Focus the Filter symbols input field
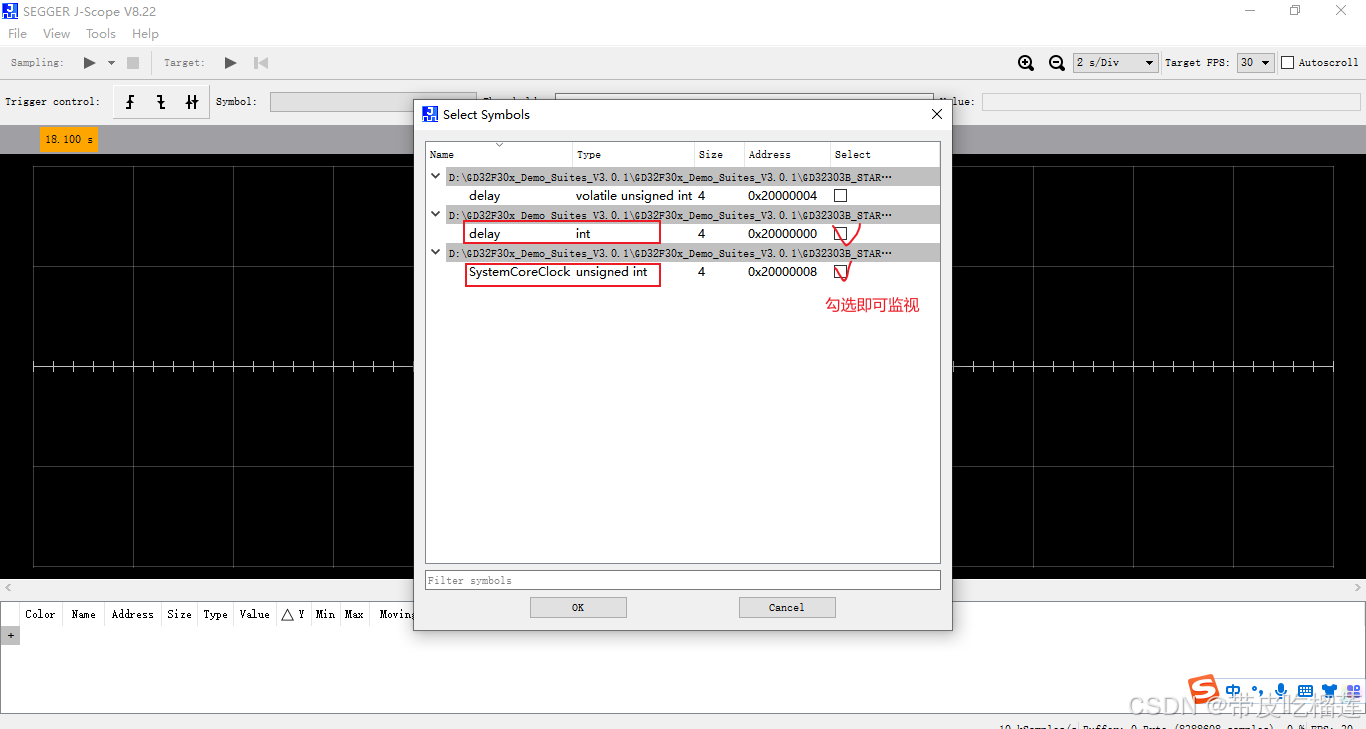This screenshot has height=729, width=1366. point(683,580)
